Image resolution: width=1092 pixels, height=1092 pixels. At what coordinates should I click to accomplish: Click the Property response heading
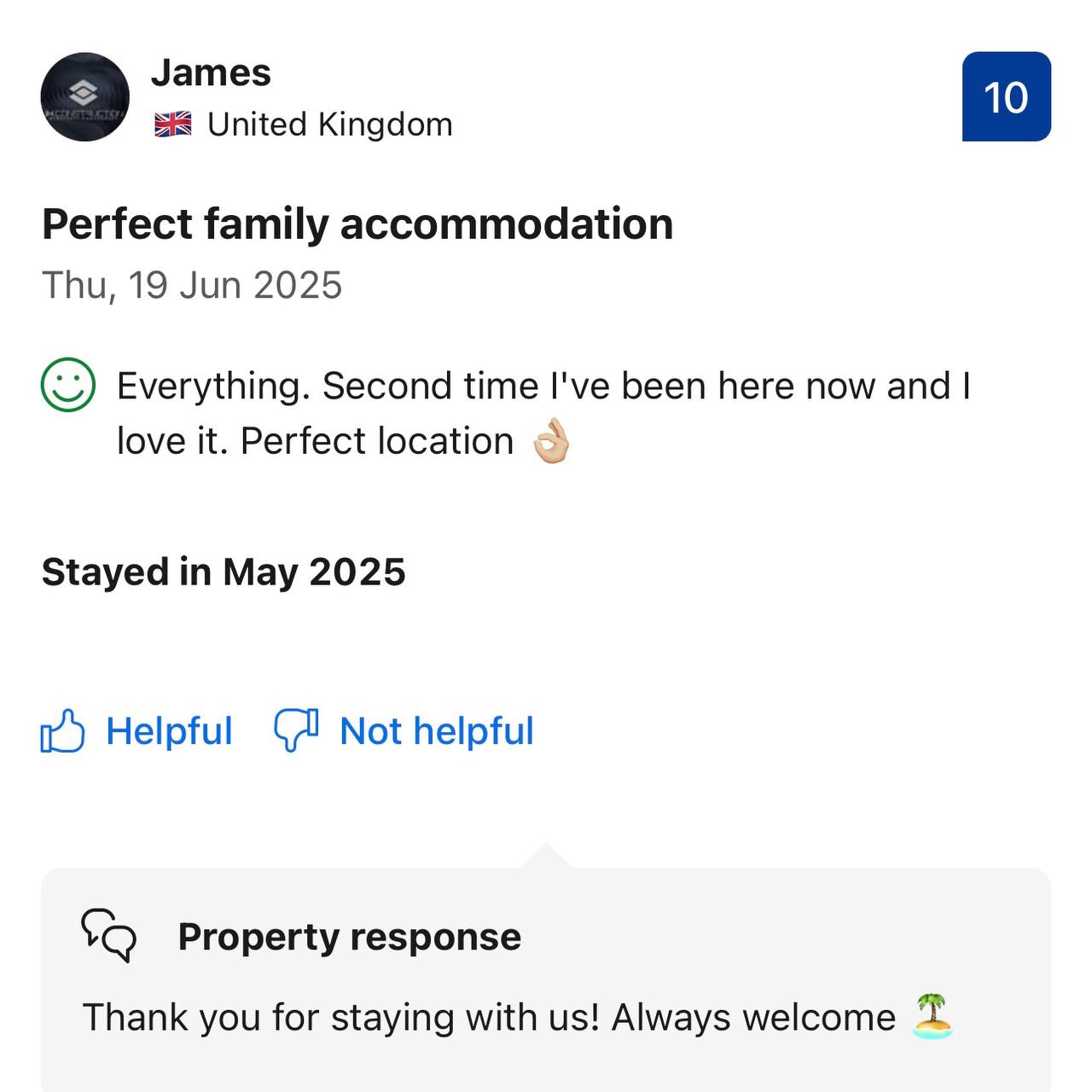coord(349,937)
